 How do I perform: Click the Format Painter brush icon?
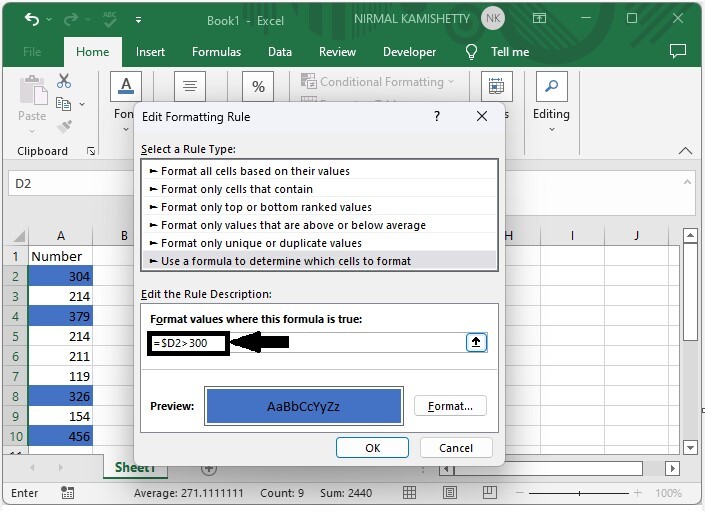click(x=64, y=126)
